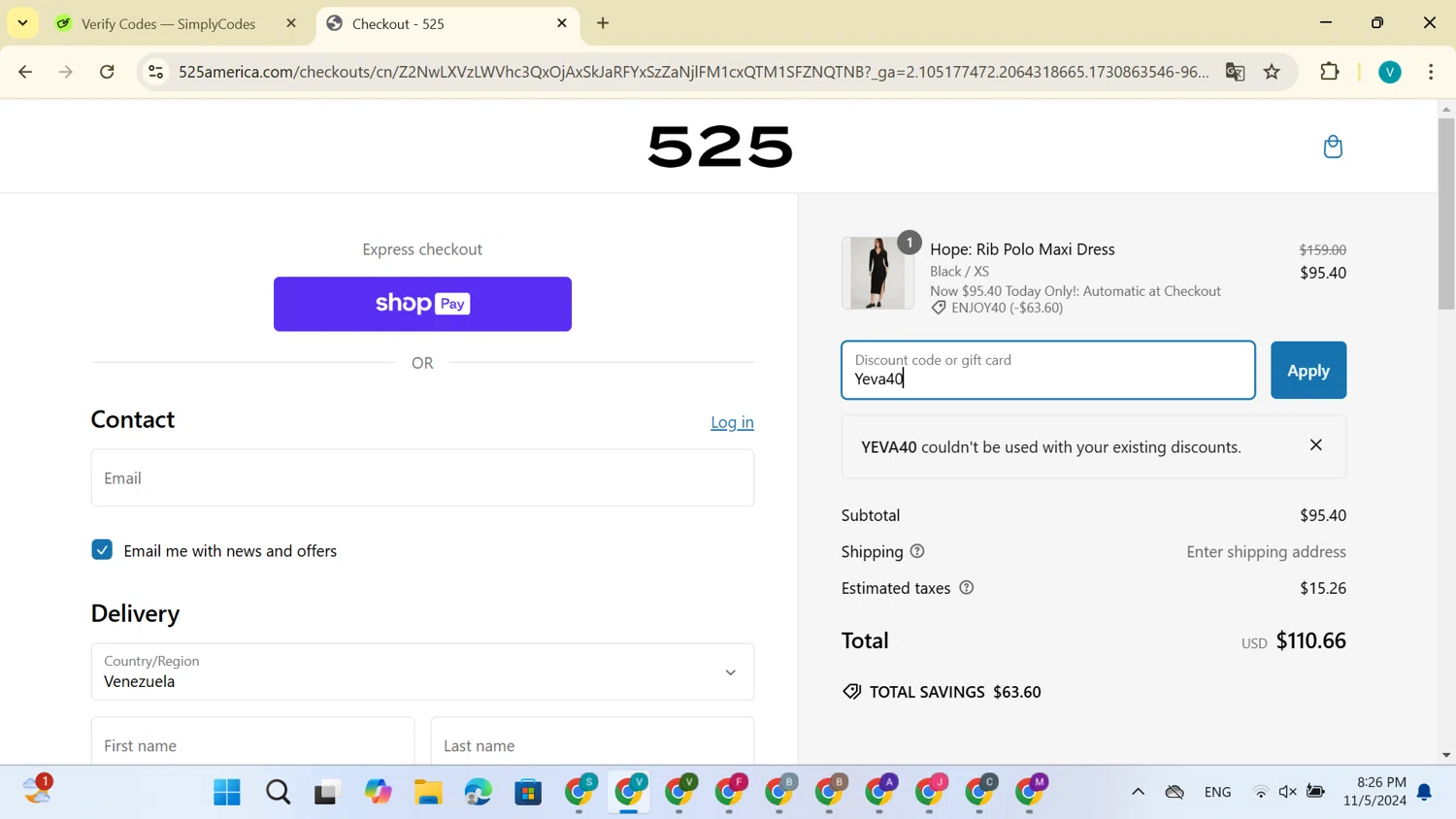Image resolution: width=1456 pixels, height=819 pixels.
Task: Click the Shop Pay express checkout button
Action: (x=422, y=304)
